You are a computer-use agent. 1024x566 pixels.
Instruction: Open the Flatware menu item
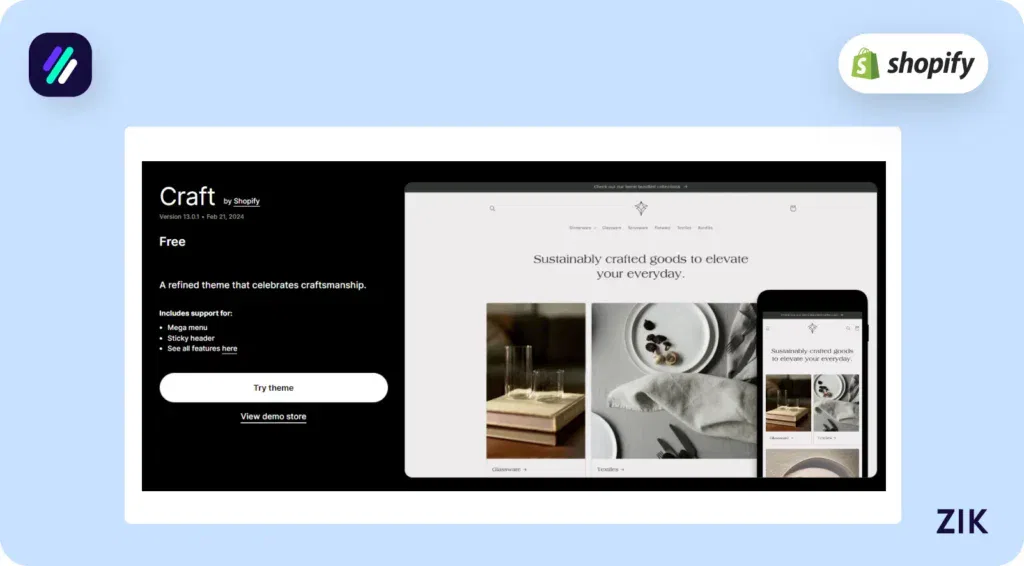pyautogui.click(x=662, y=228)
